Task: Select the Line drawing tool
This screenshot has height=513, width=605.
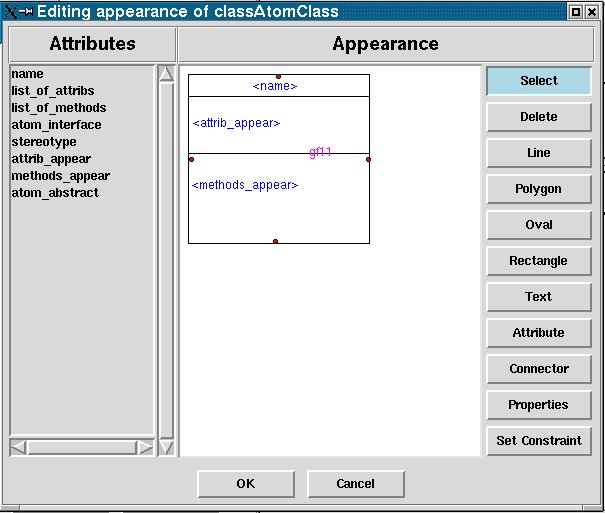Action: (x=538, y=153)
